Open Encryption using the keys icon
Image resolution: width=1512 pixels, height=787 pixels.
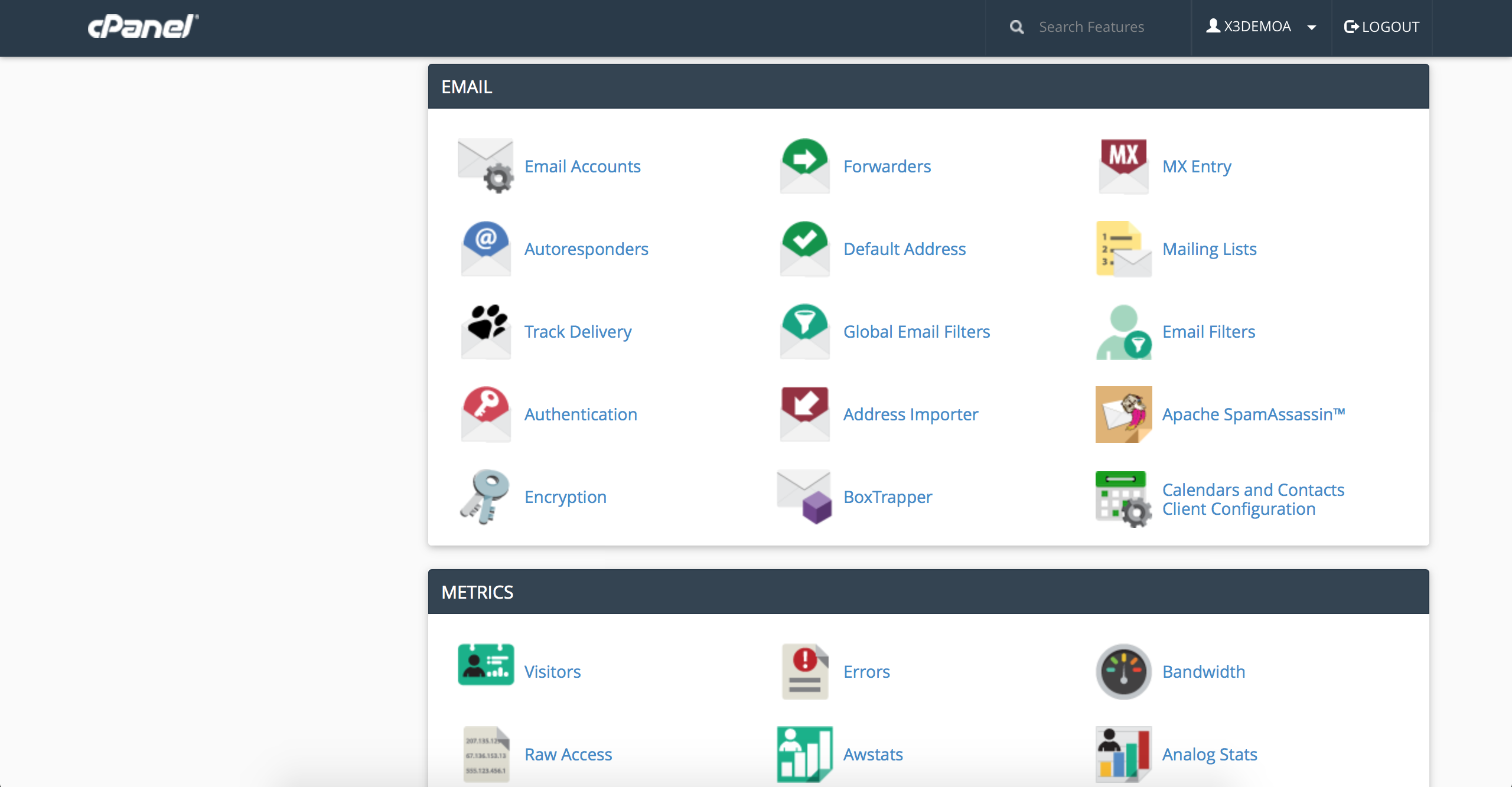(x=484, y=497)
